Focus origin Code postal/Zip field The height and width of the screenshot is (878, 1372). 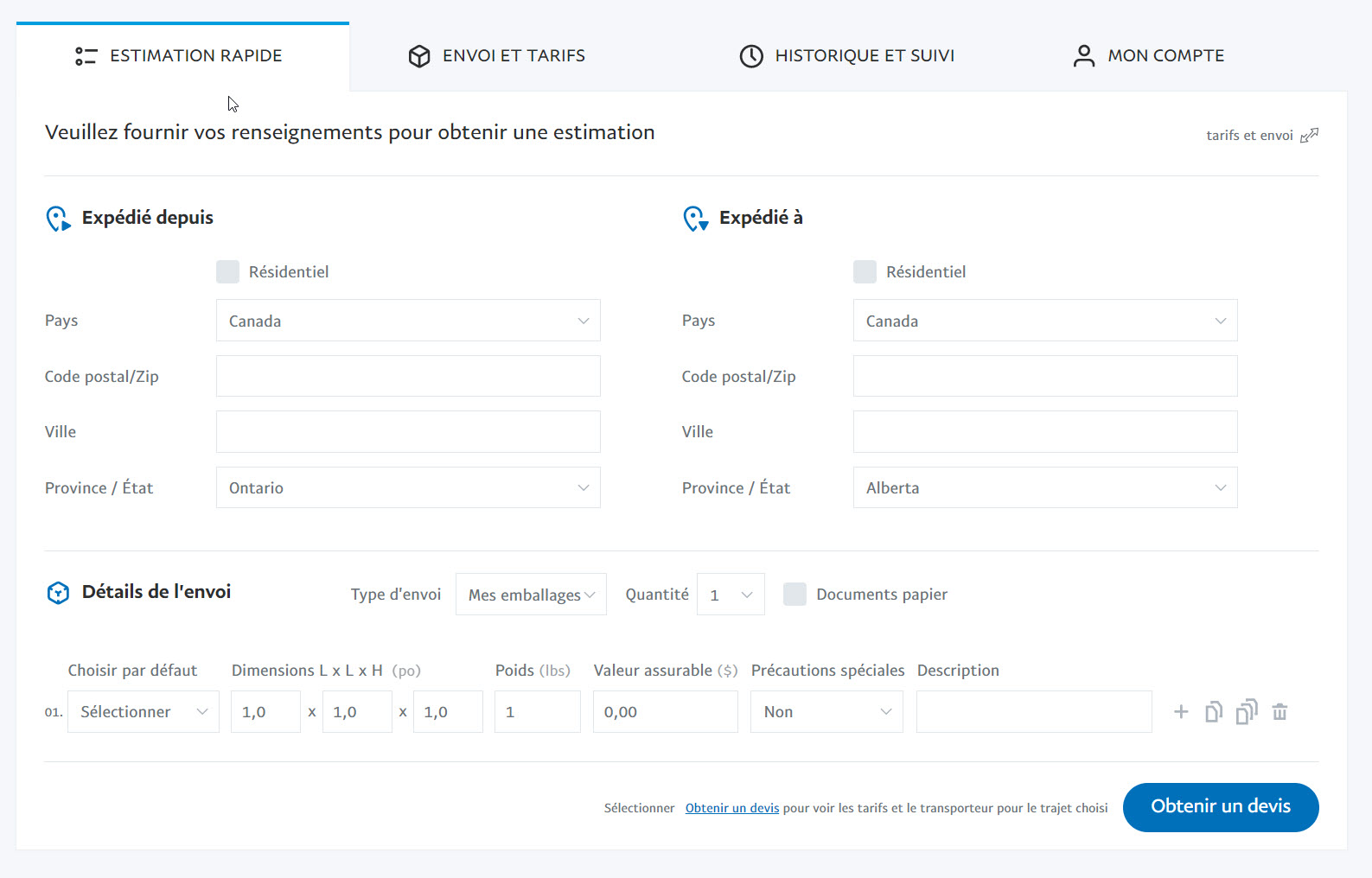pyautogui.click(x=408, y=376)
